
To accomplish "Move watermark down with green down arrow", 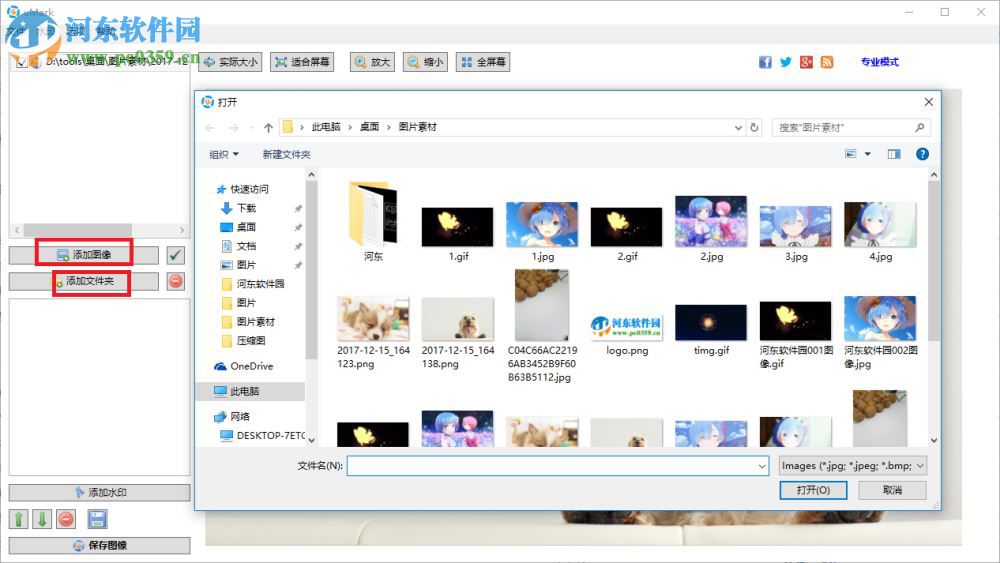I will [x=42, y=519].
